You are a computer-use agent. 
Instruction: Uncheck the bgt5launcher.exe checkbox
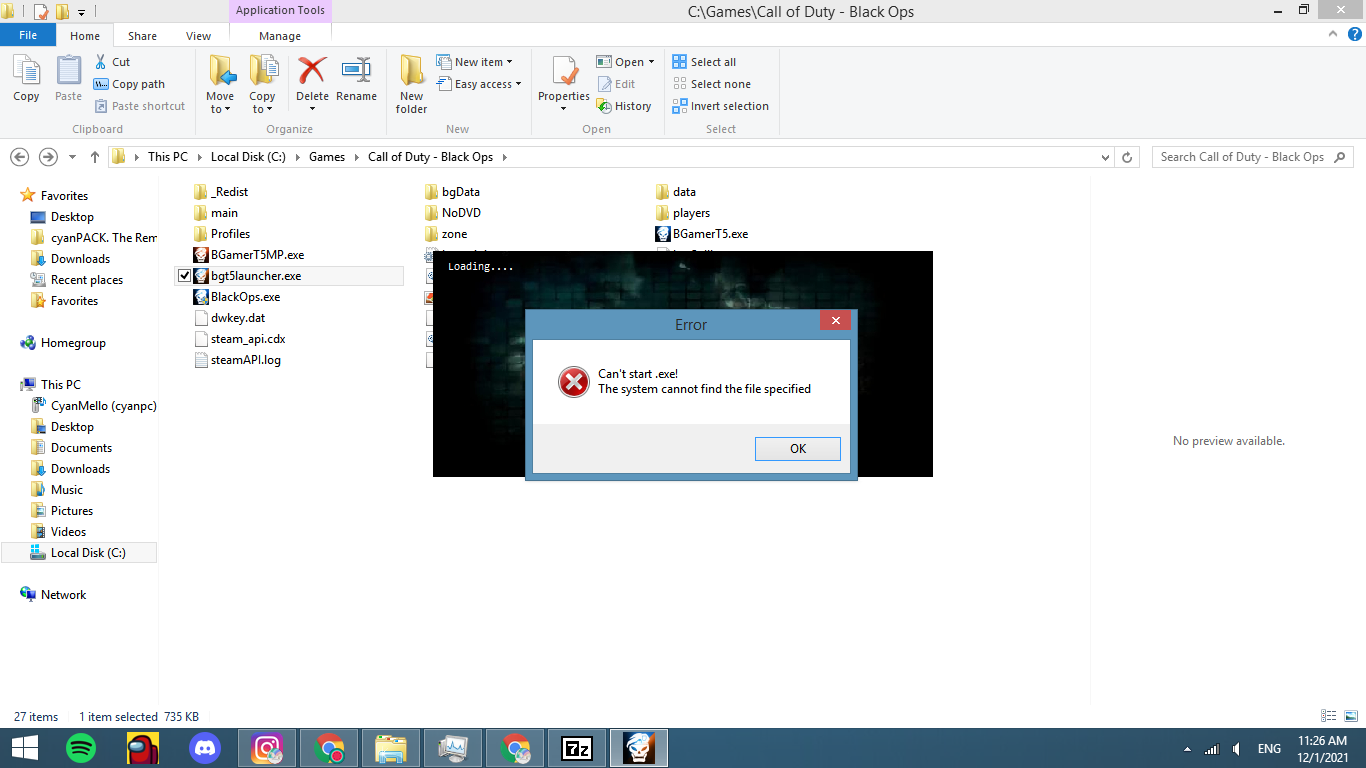184,276
